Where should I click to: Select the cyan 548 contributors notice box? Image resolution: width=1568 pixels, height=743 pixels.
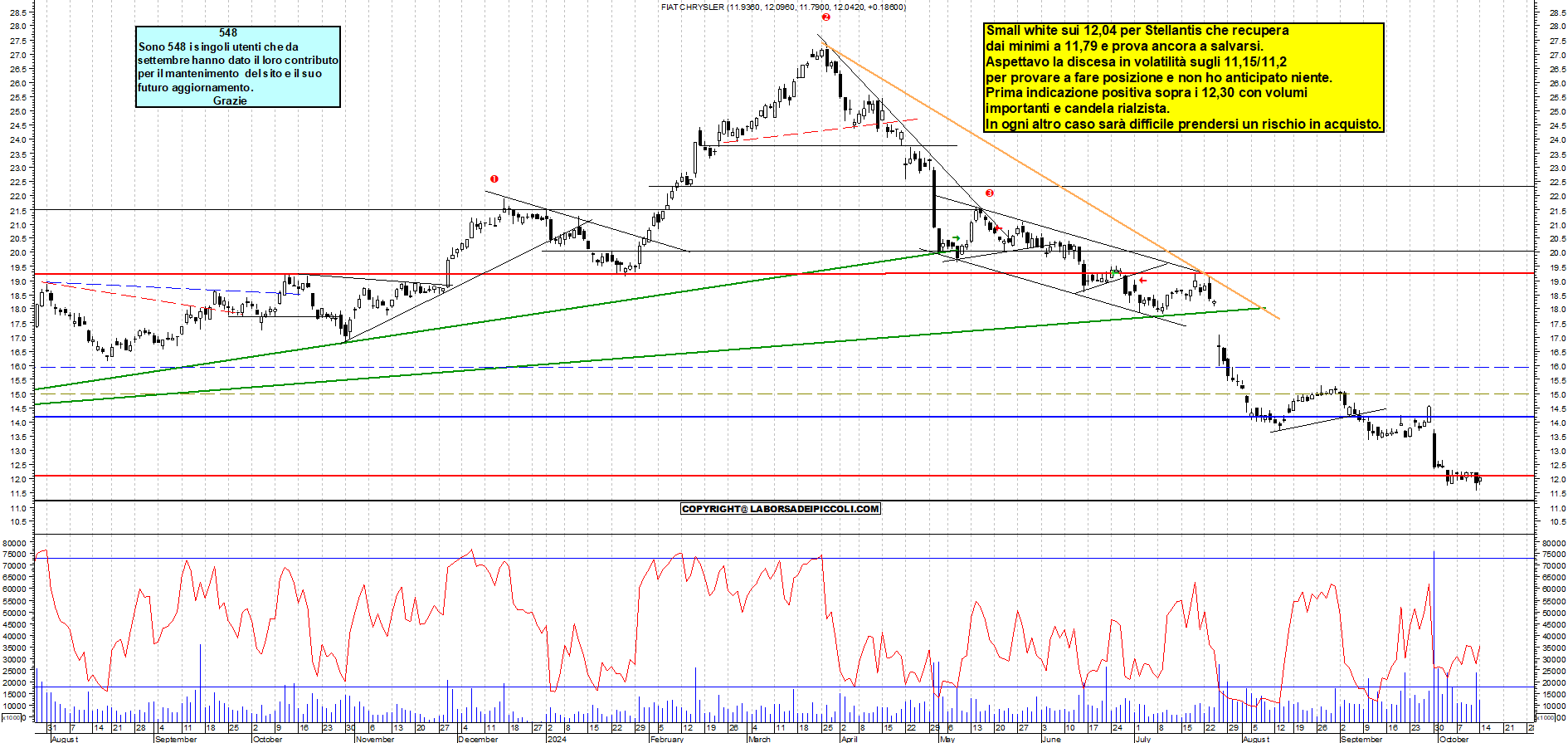point(238,66)
